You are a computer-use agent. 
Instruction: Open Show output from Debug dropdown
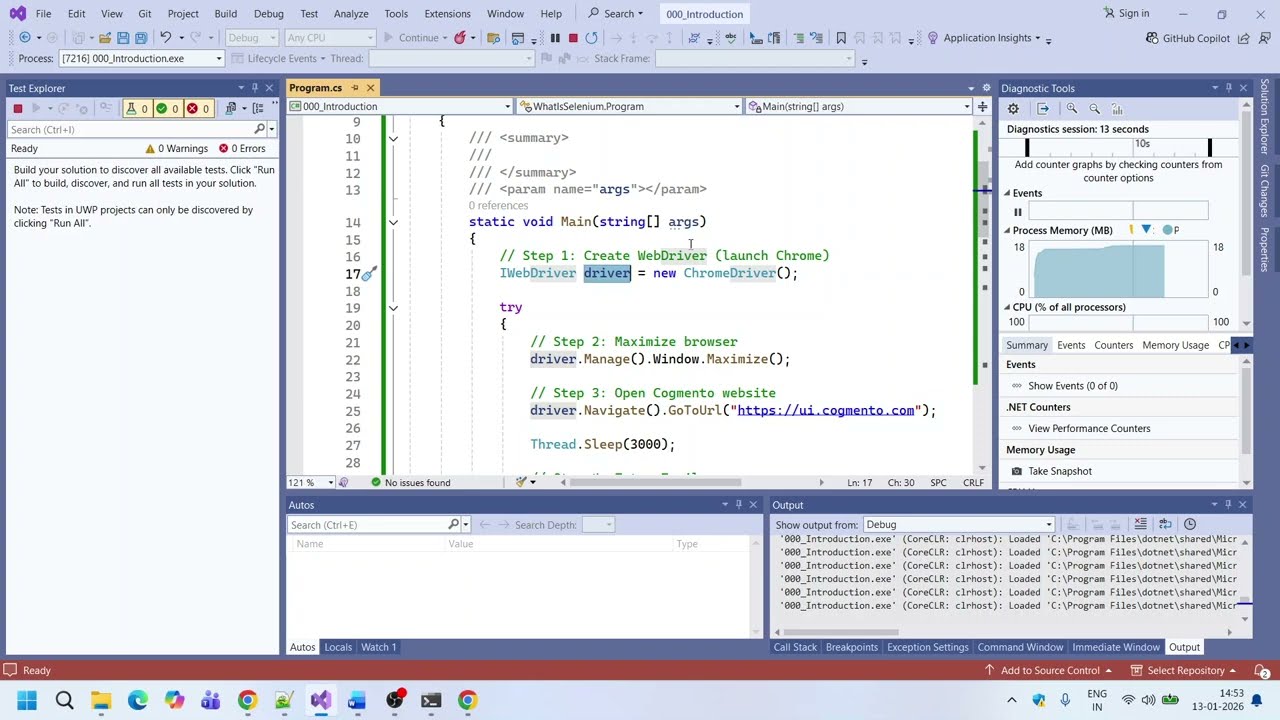click(x=961, y=524)
